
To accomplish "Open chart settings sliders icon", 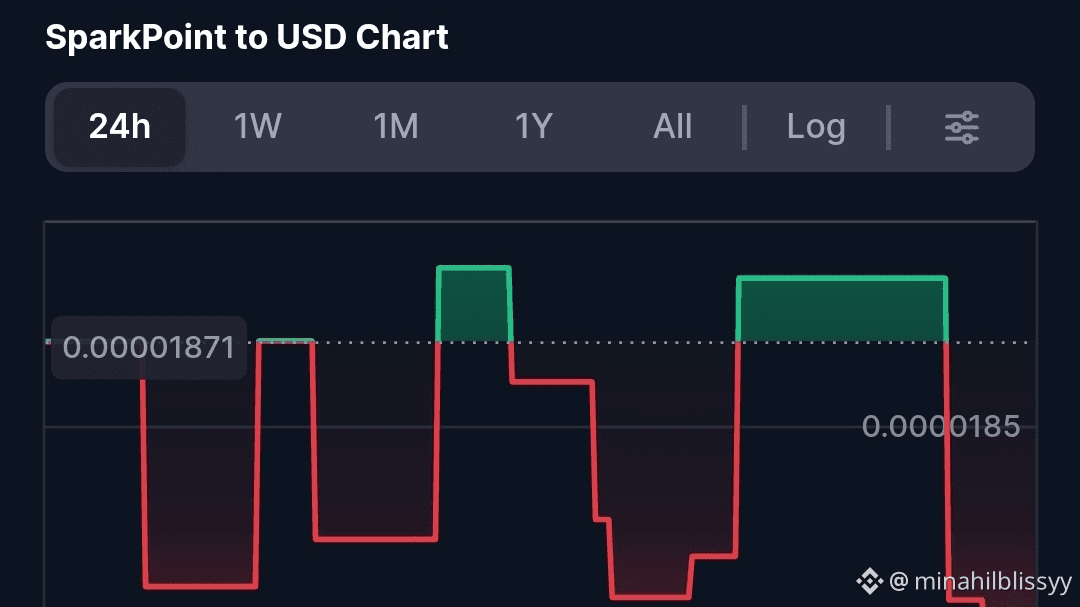I will (x=961, y=127).
